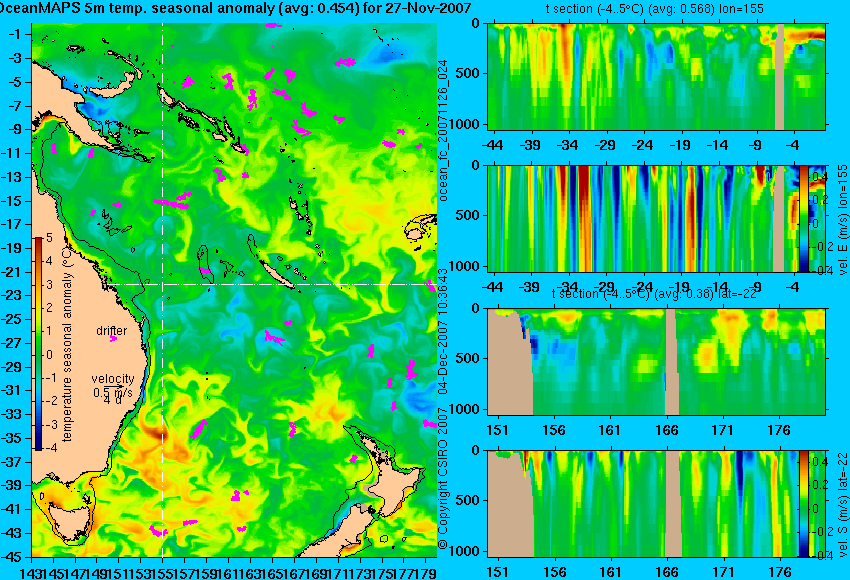The image size is (850, 580).
Task: Click the '0.5 m/s' velocity scale text
Action: pyautogui.click(x=113, y=392)
